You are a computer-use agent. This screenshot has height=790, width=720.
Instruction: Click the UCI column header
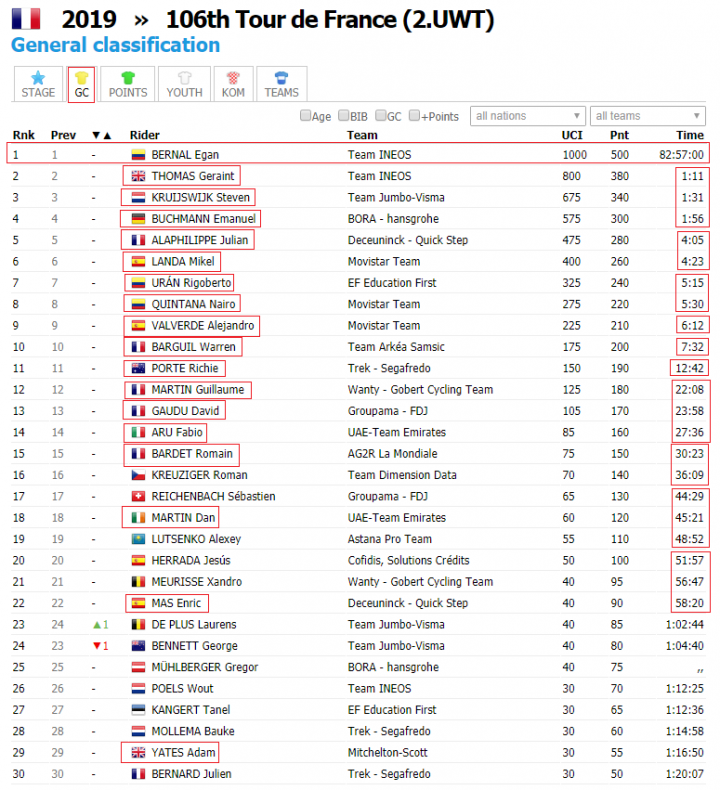[572, 136]
